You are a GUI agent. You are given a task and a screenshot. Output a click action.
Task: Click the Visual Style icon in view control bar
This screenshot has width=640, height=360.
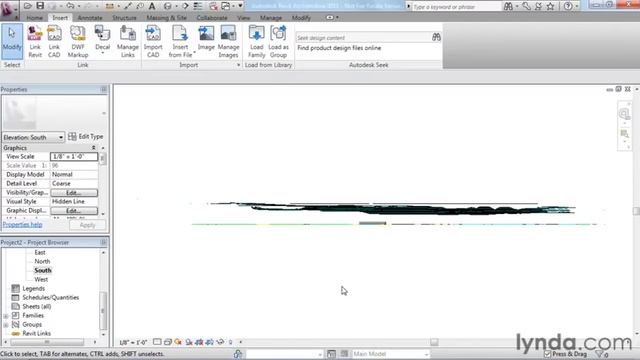(x=167, y=342)
